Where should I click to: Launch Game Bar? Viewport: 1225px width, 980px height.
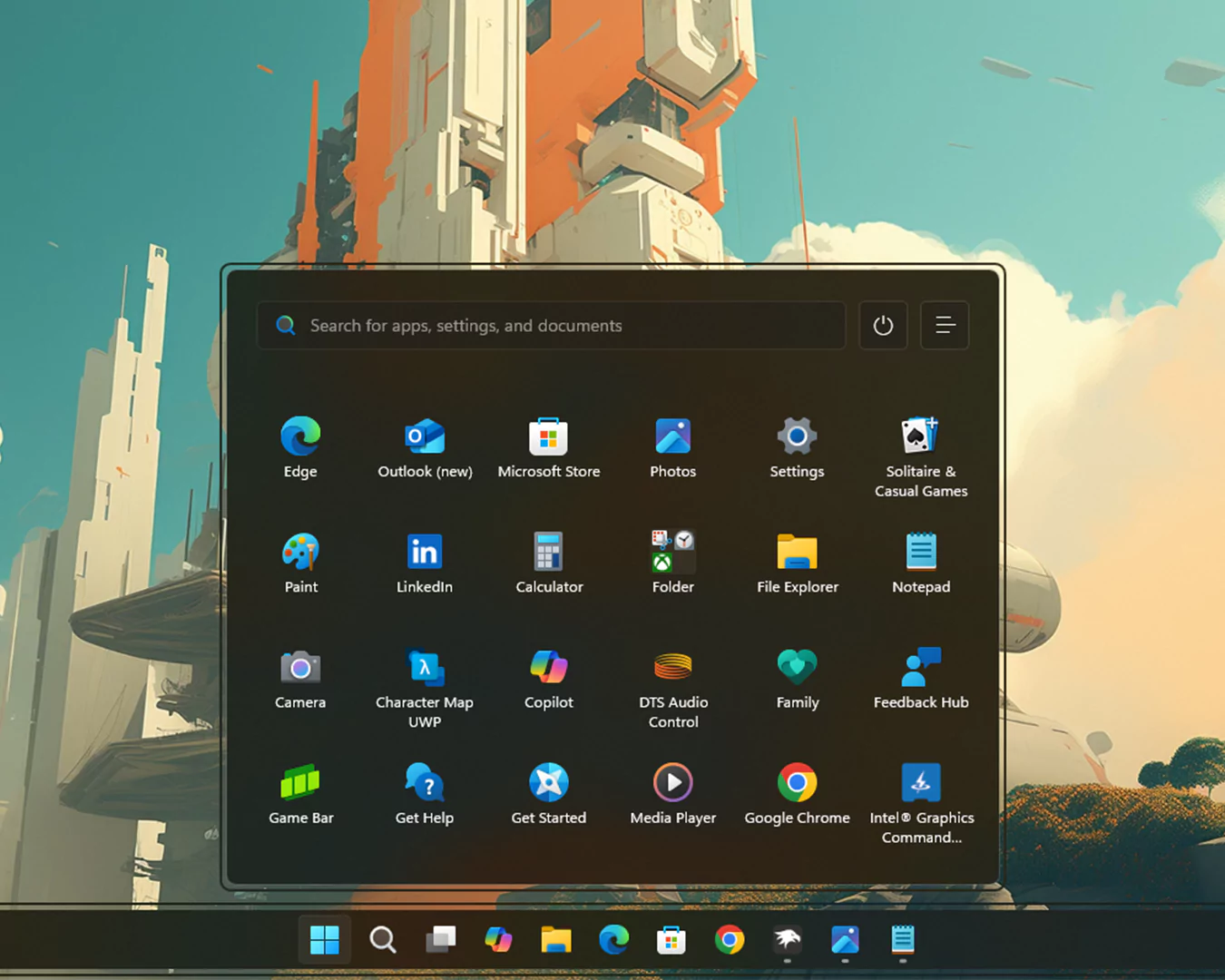tap(301, 794)
